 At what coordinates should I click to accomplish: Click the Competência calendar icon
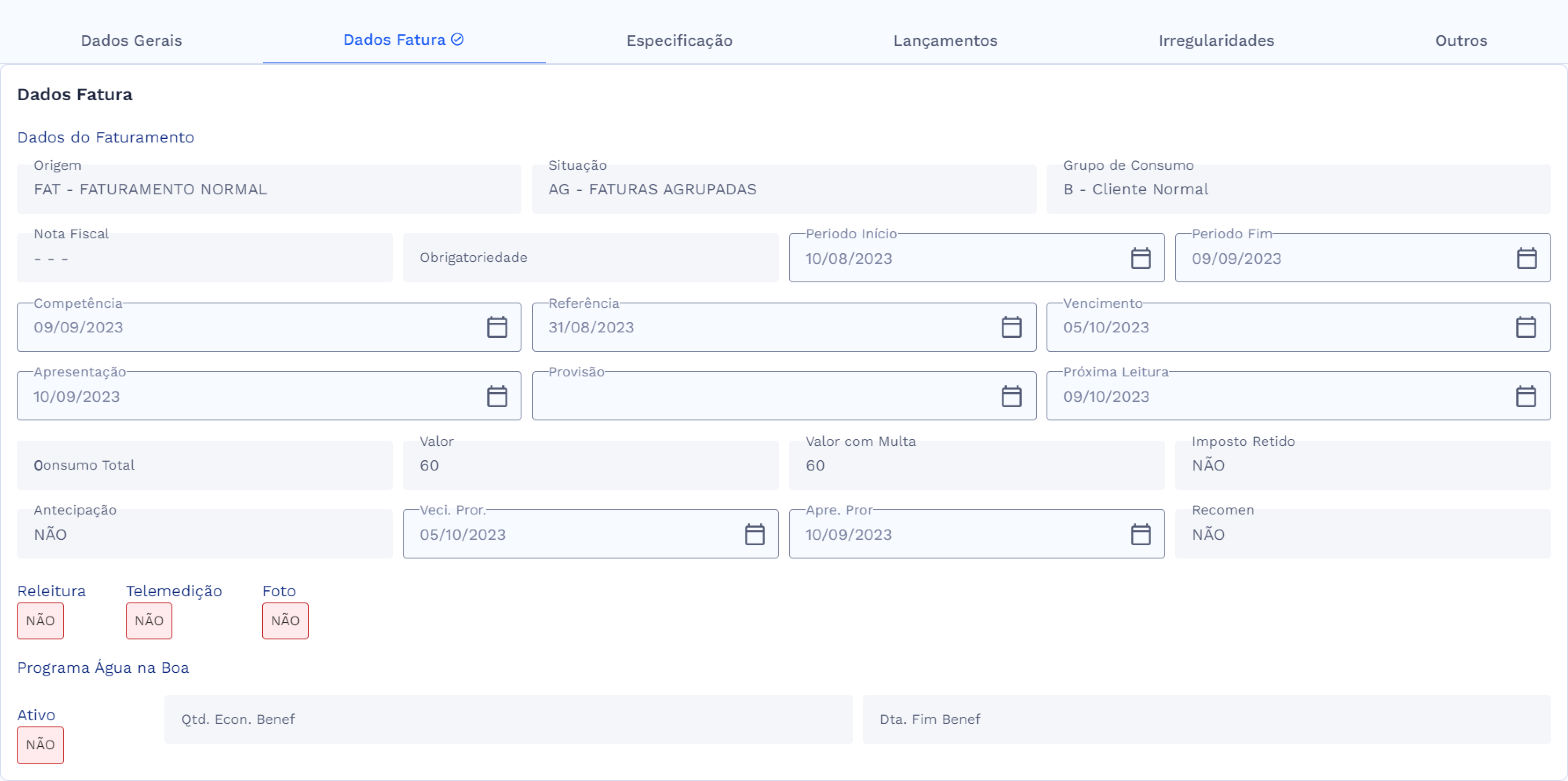pos(497,327)
